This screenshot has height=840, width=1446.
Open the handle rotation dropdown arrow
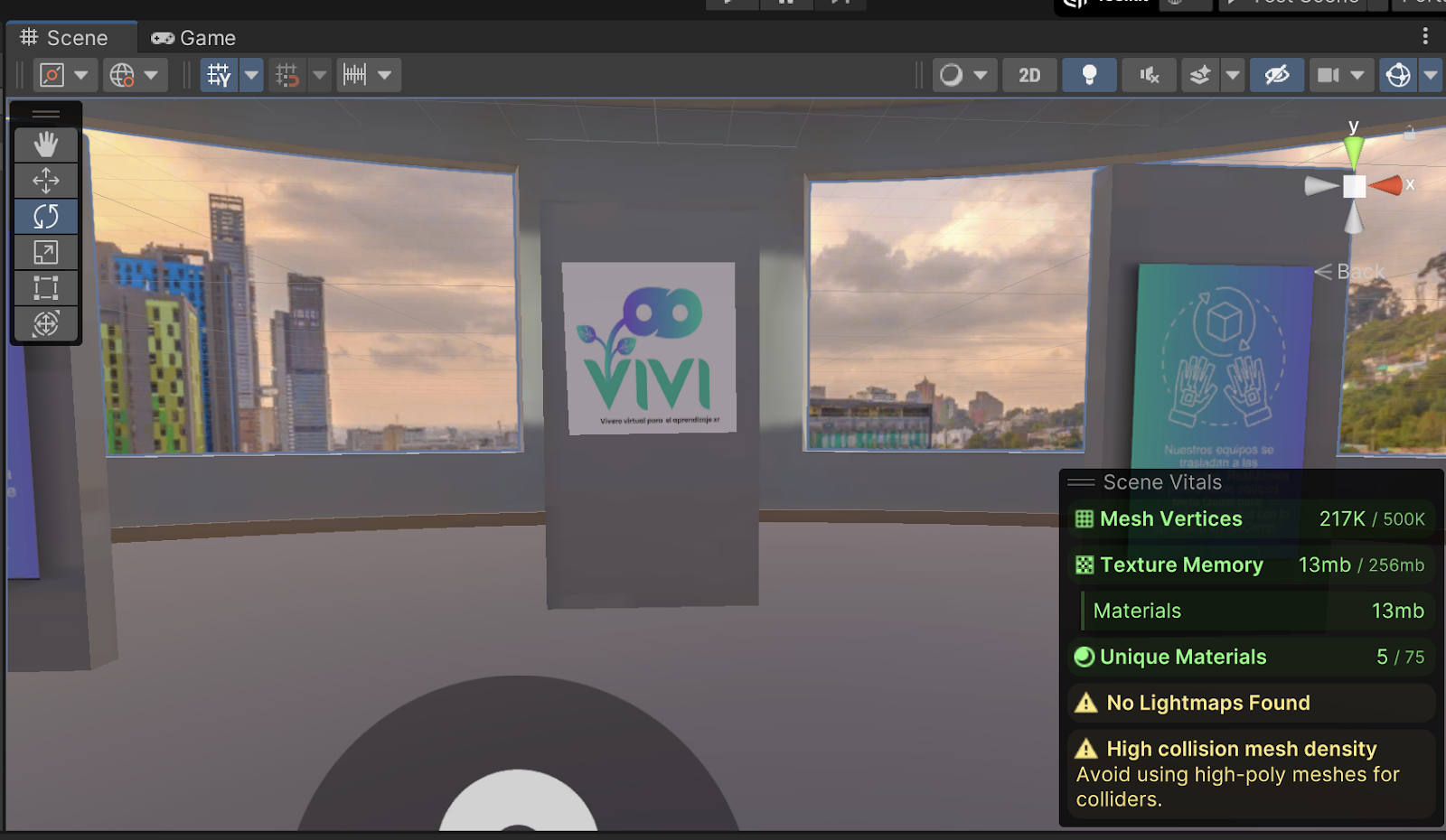(x=151, y=75)
